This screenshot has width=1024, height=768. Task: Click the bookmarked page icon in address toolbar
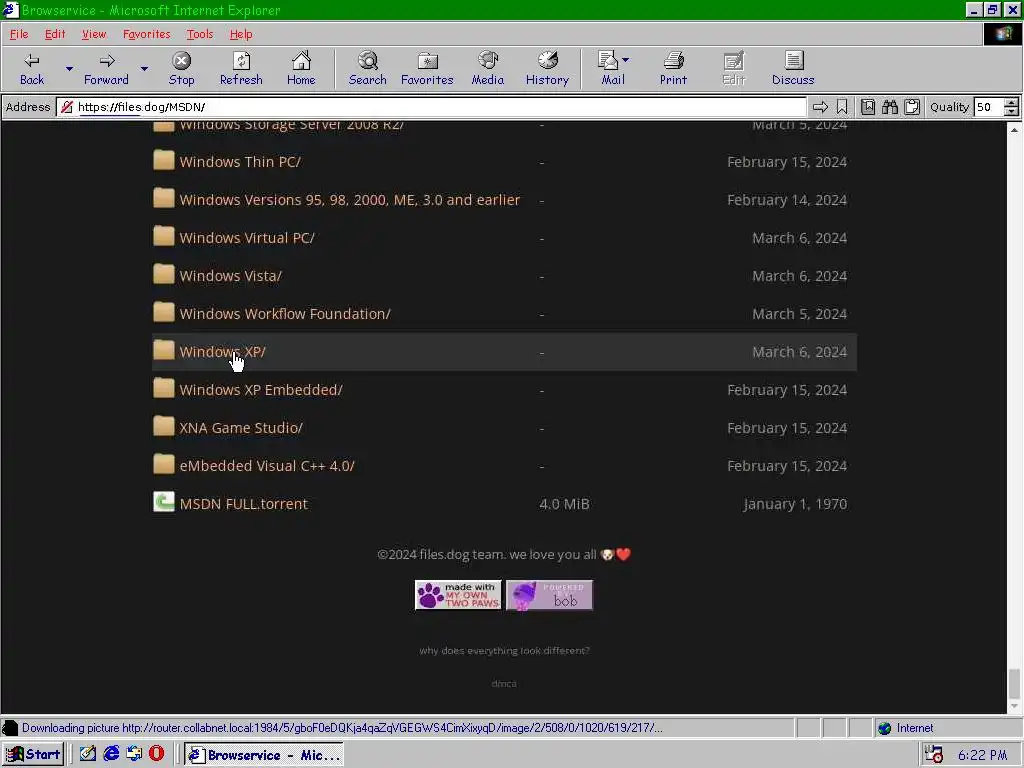click(x=868, y=107)
